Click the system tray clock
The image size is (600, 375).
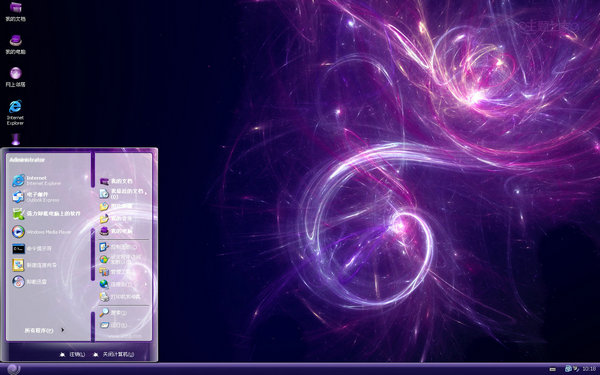589,368
